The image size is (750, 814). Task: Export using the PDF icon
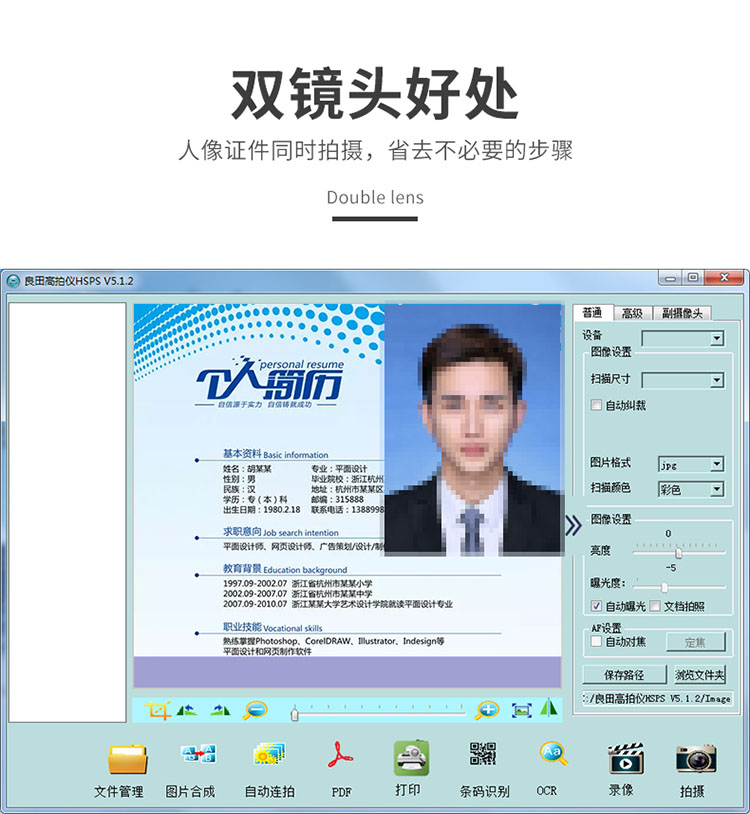(340, 755)
